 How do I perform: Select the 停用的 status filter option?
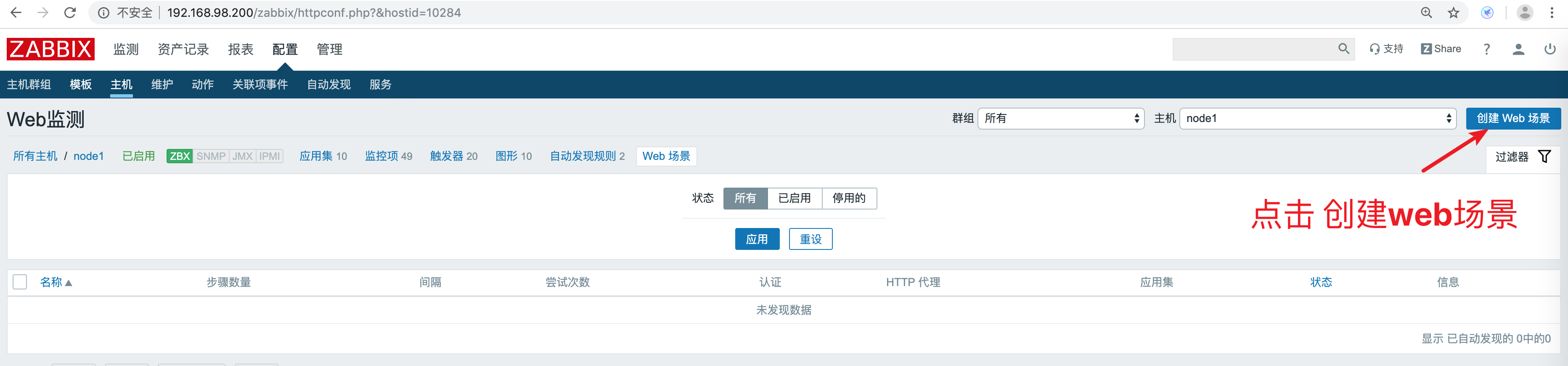pyautogui.click(x=848, y=199)
